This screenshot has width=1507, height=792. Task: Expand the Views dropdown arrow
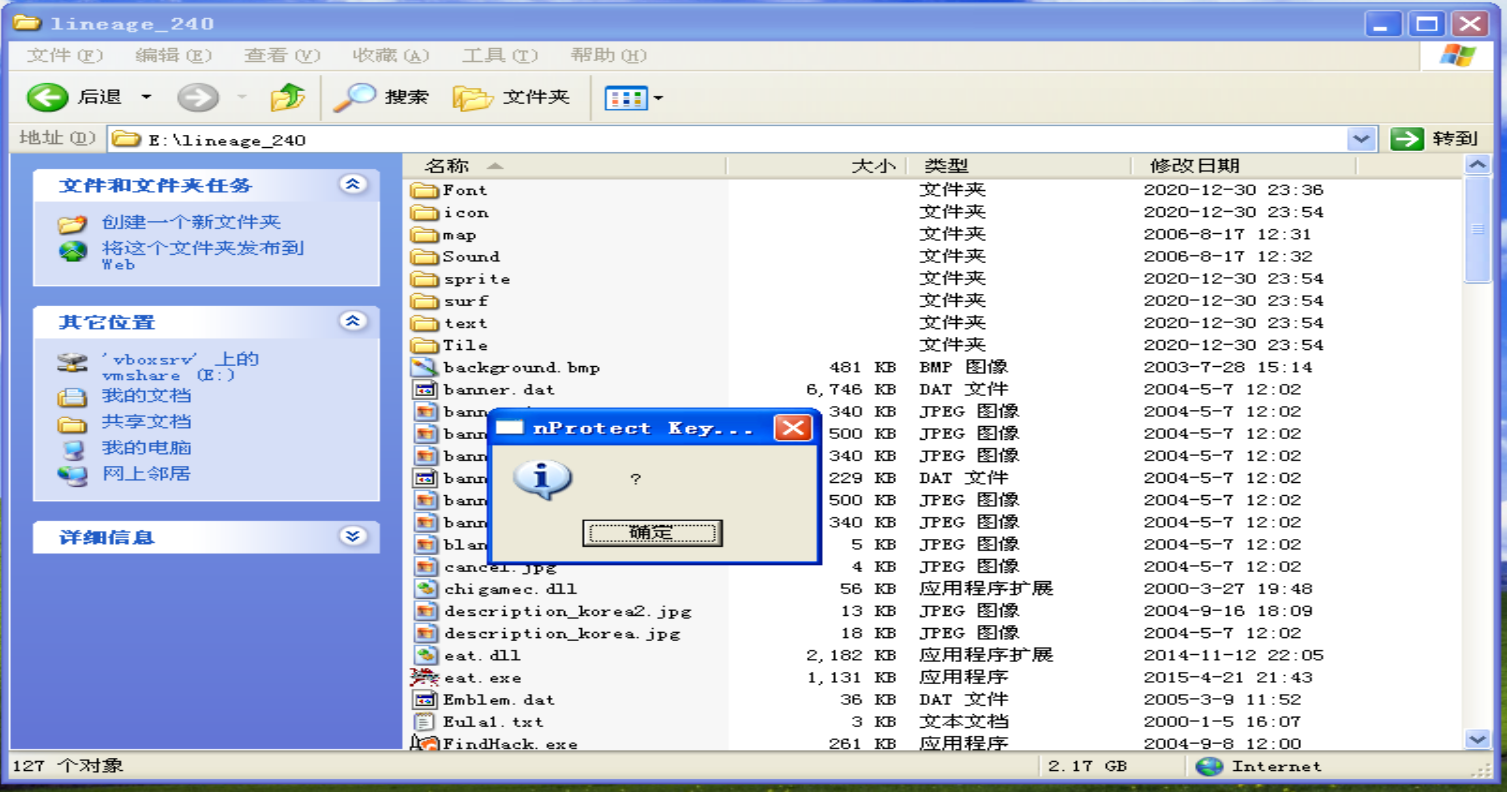(658, 98)
